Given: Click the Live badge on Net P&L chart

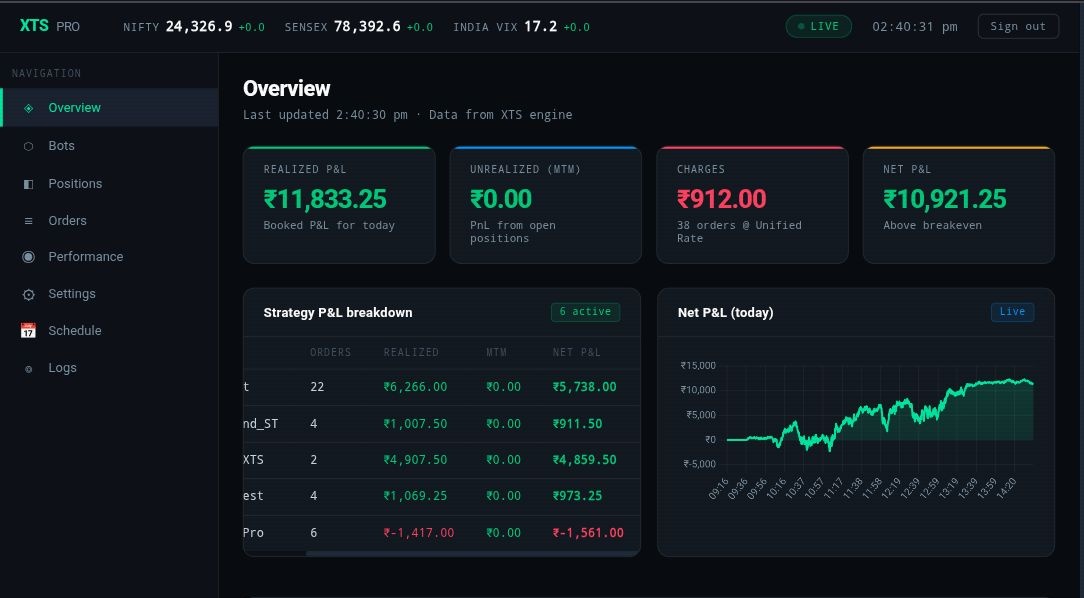Looking at the screenshot, I should [1012, 311].
